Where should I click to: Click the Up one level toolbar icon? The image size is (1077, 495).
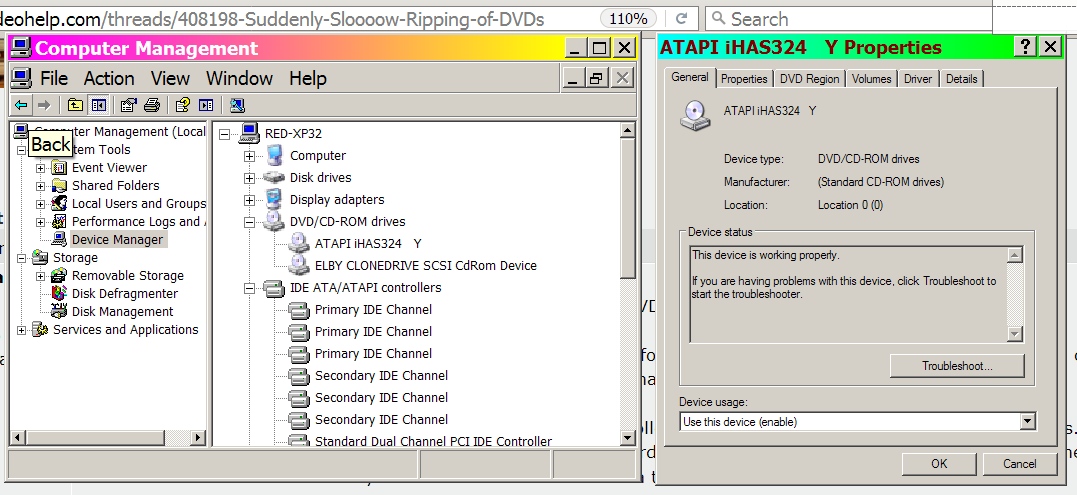click(x=75, y=105)
